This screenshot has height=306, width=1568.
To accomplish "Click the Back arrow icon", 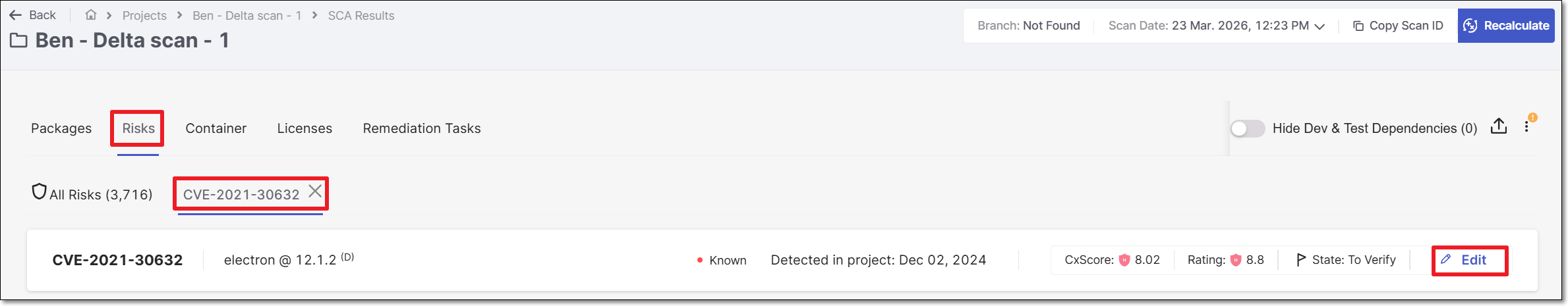I will tap(16, 15).
